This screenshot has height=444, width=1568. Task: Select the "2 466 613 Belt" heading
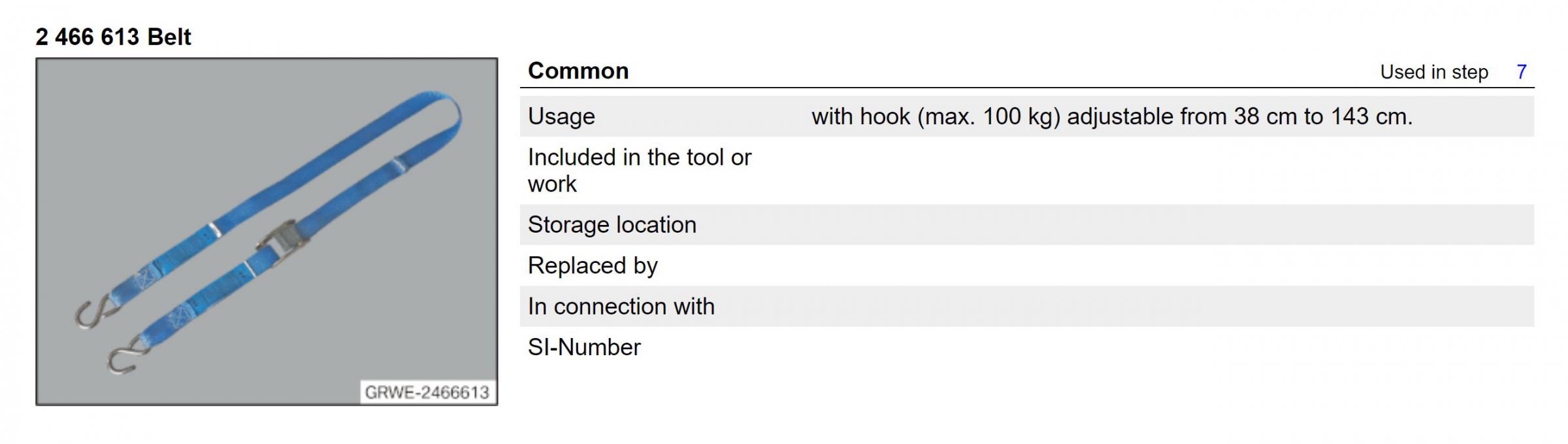pyautogui.click(x=113, y=37)
